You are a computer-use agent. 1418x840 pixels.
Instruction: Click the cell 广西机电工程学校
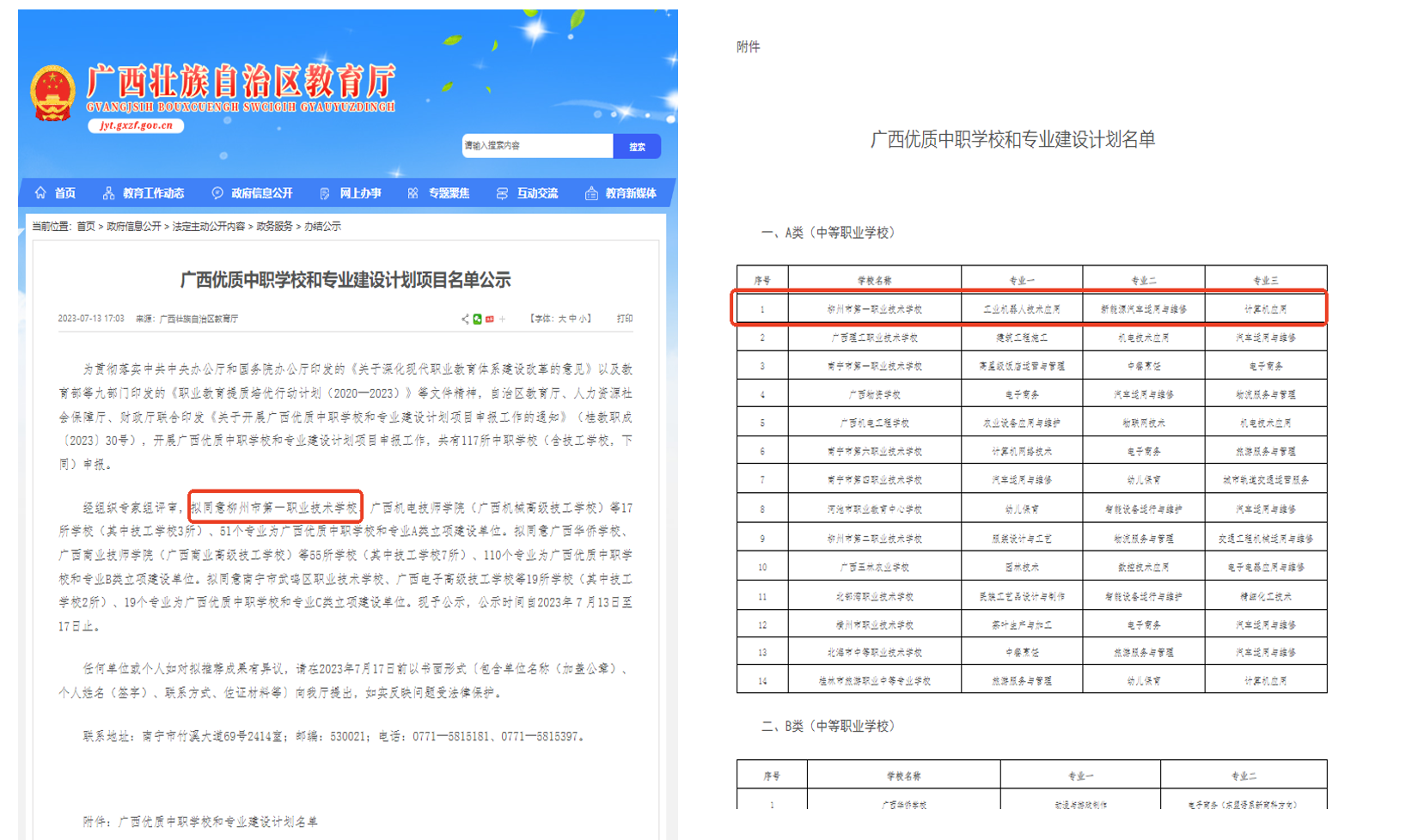(x=875, y=423)
